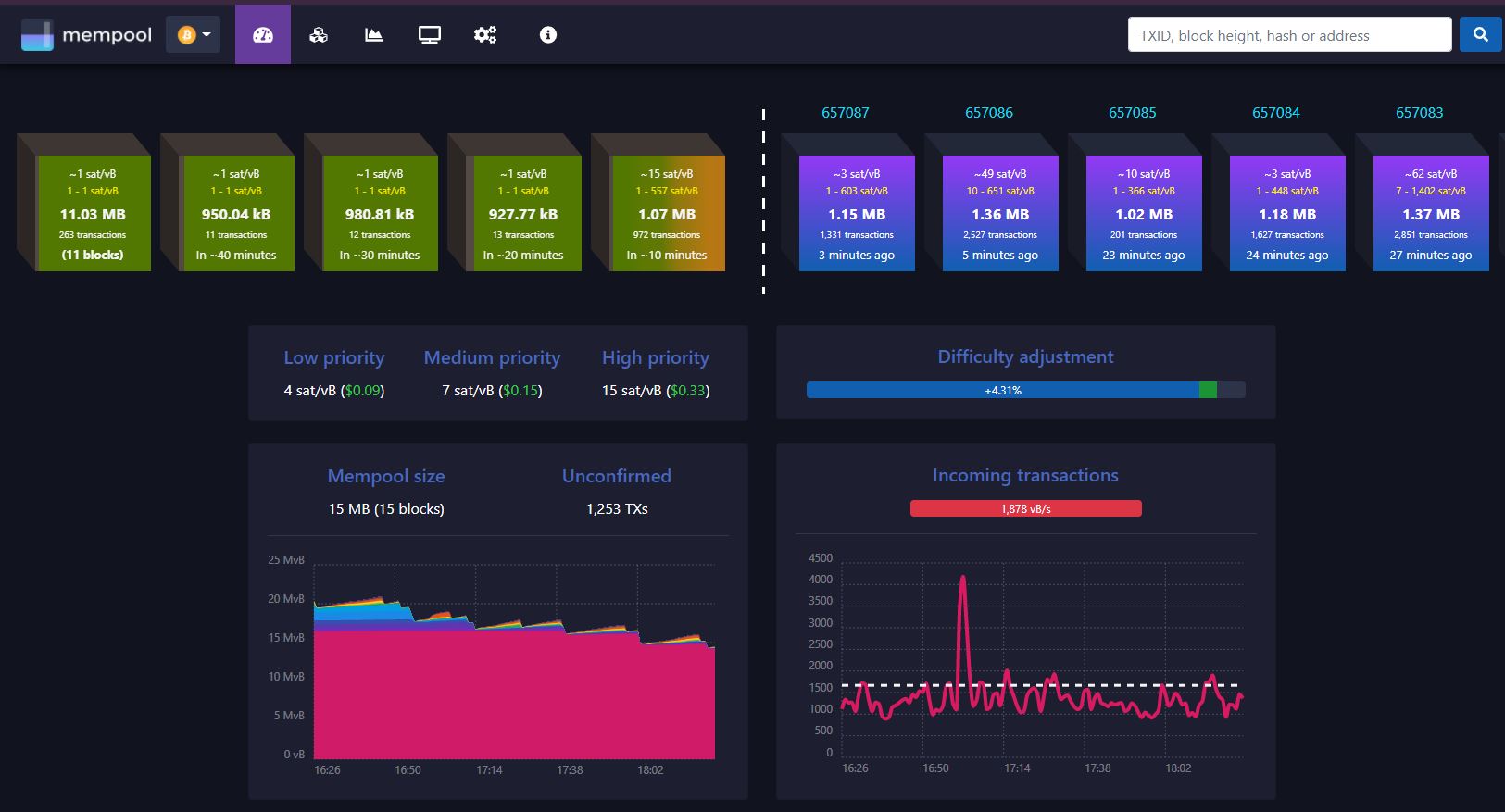Select pending block with 972 transactions

click(x=667, y=213)
